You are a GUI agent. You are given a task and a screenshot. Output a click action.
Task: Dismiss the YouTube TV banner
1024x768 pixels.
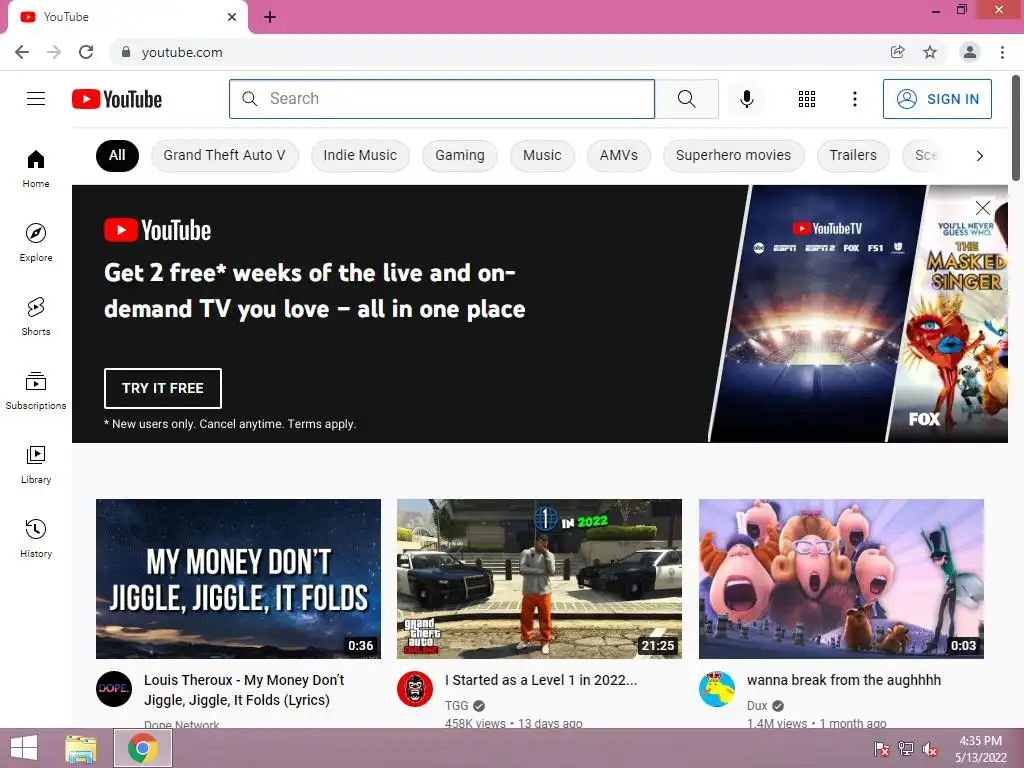tap(982, 208)
